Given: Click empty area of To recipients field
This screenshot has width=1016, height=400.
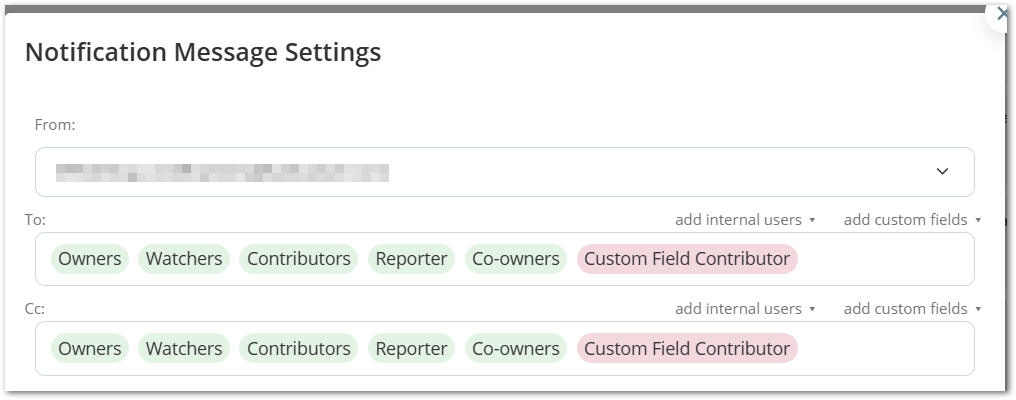Looking at the screenshot, I should [885, 259].
